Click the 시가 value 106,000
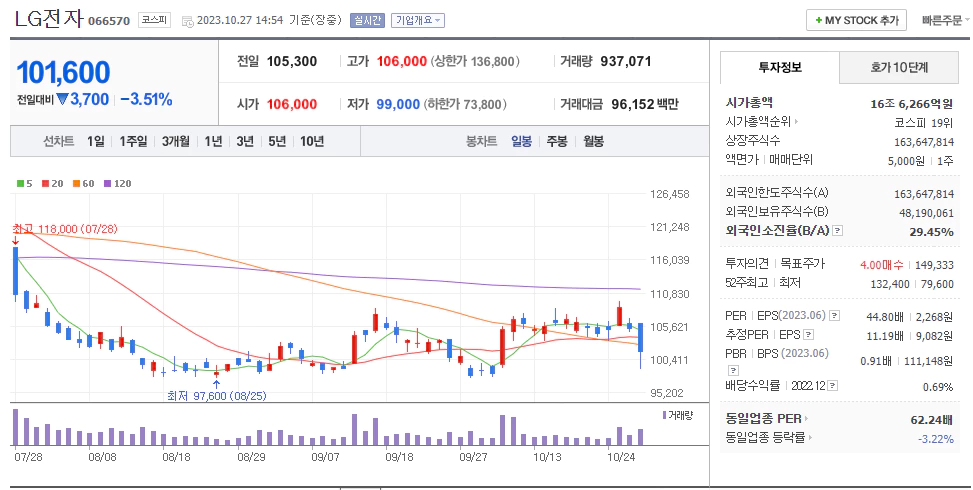Viewport: 973px width, 490px height. click(x=292, y=104)
